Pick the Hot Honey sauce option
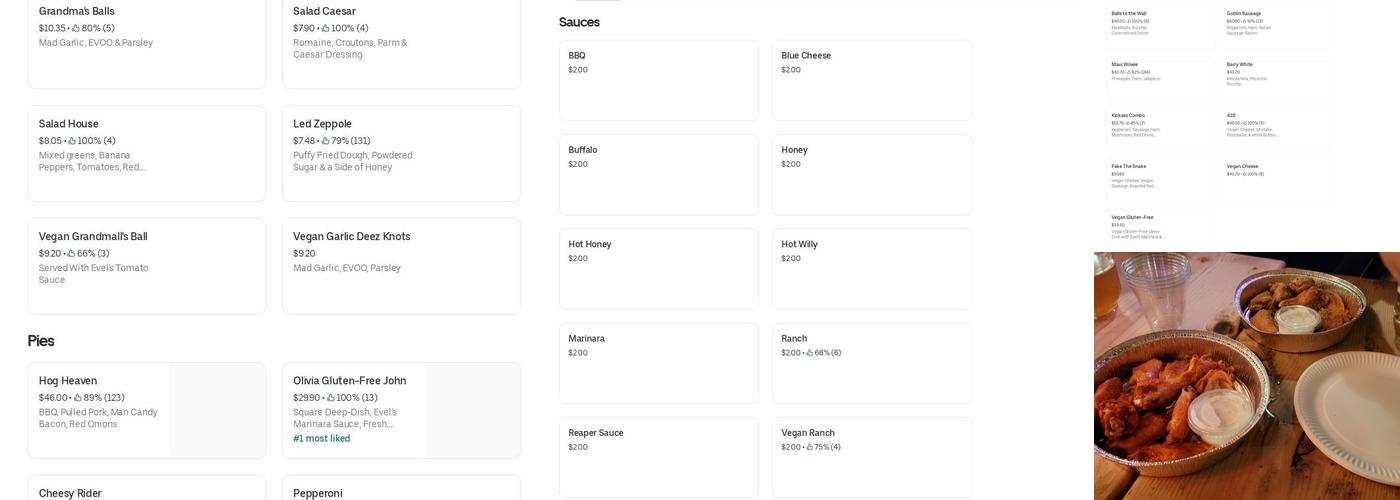 (658, 268)
